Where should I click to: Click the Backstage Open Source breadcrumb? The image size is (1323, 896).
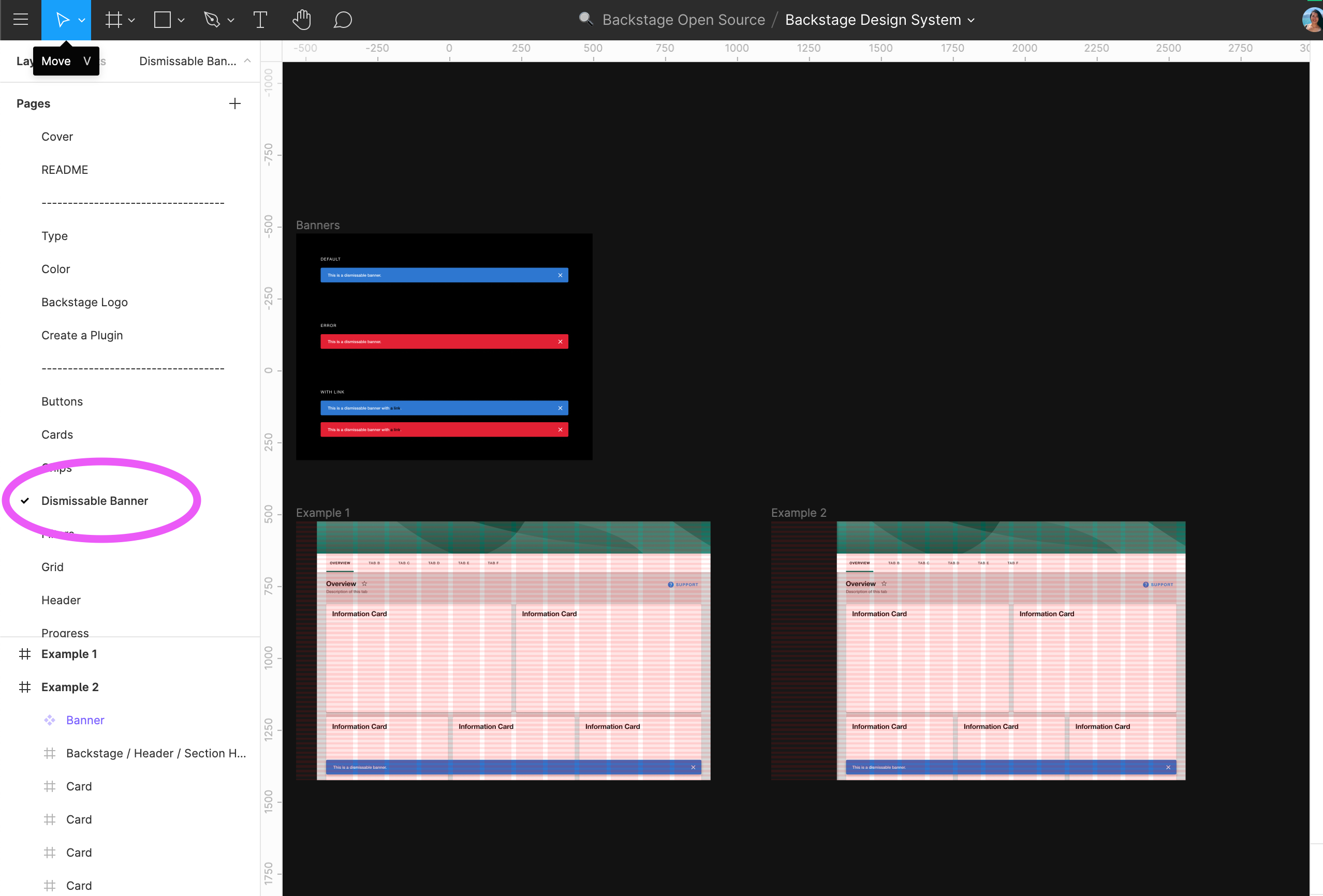pos(683,19)
